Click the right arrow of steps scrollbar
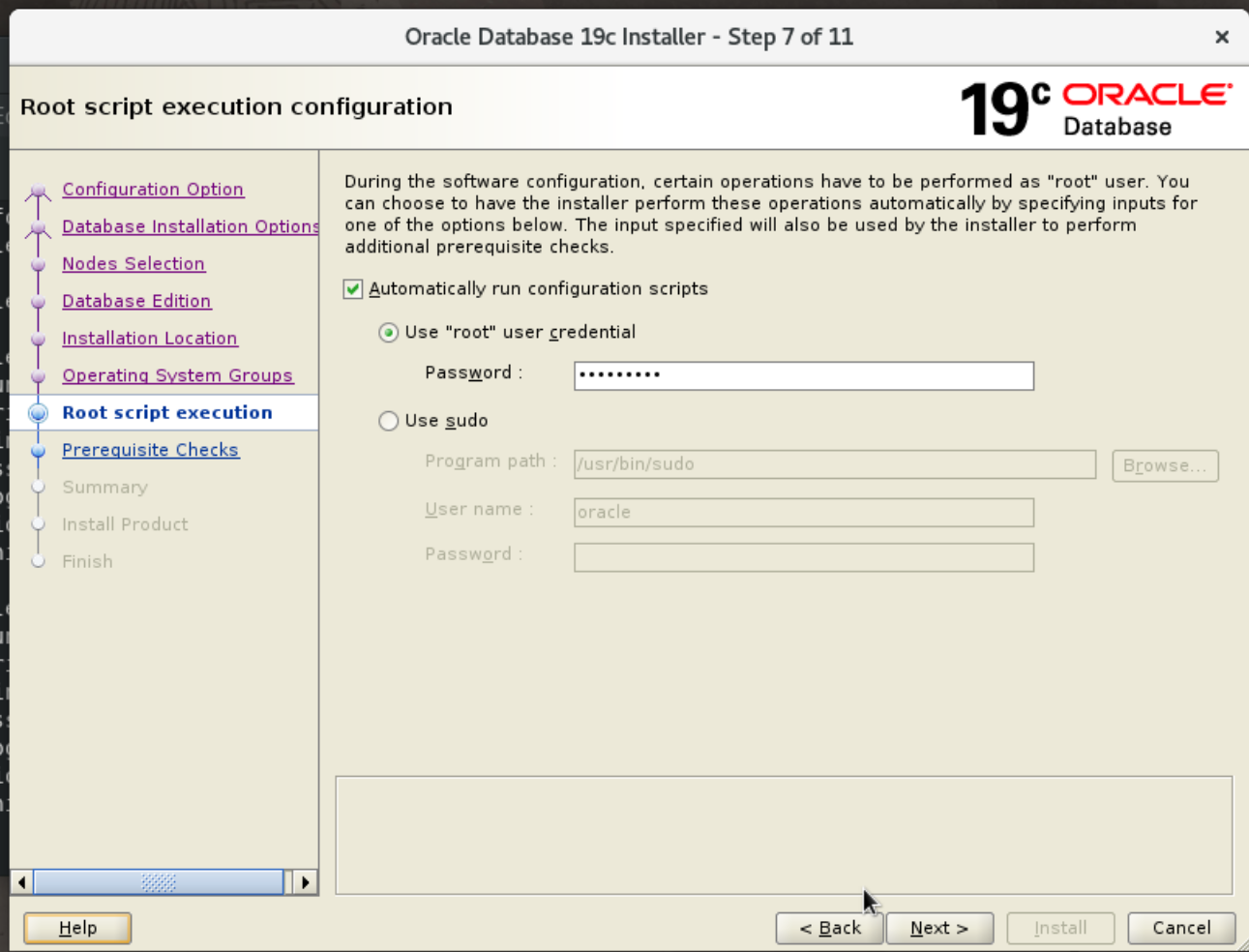The height and width of the screenshot is (952, 1249). click(306, 882)
